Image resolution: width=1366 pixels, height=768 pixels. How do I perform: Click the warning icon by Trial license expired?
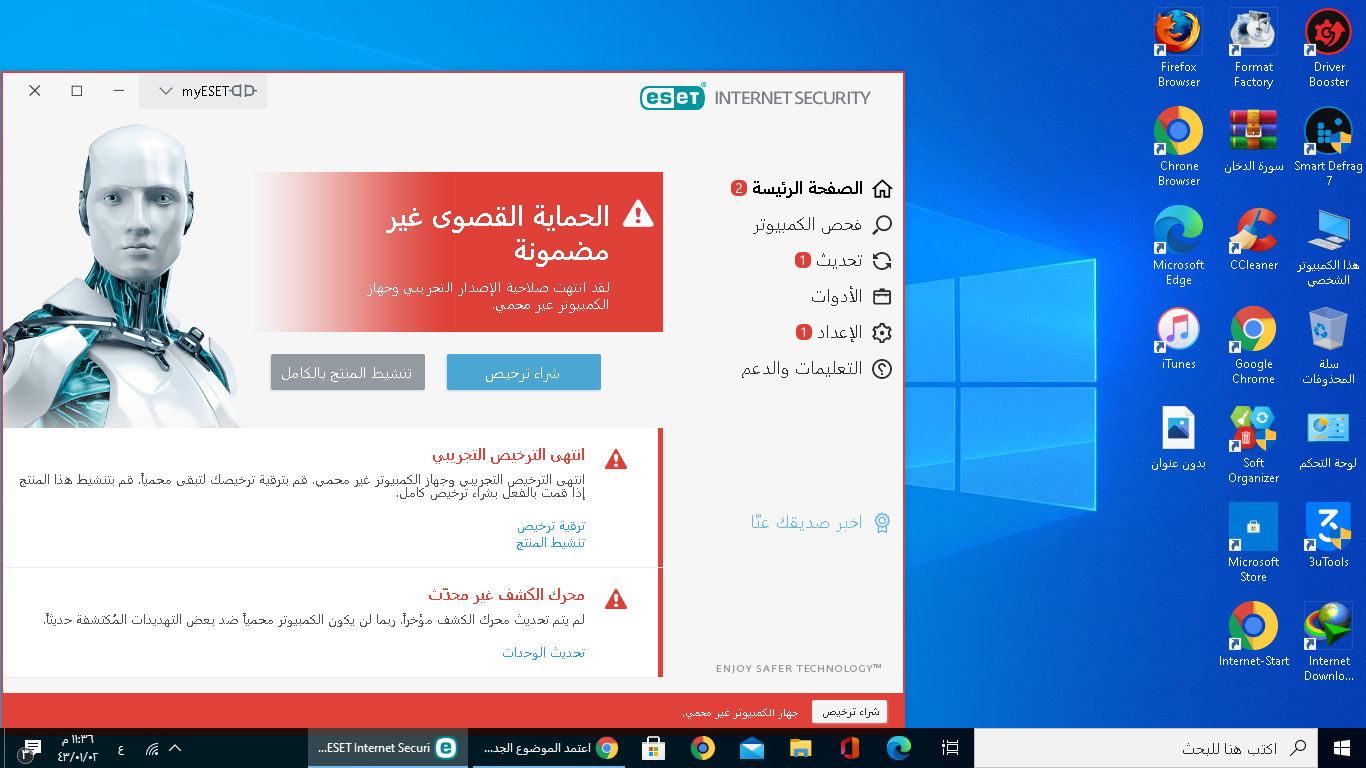(616, 459)
